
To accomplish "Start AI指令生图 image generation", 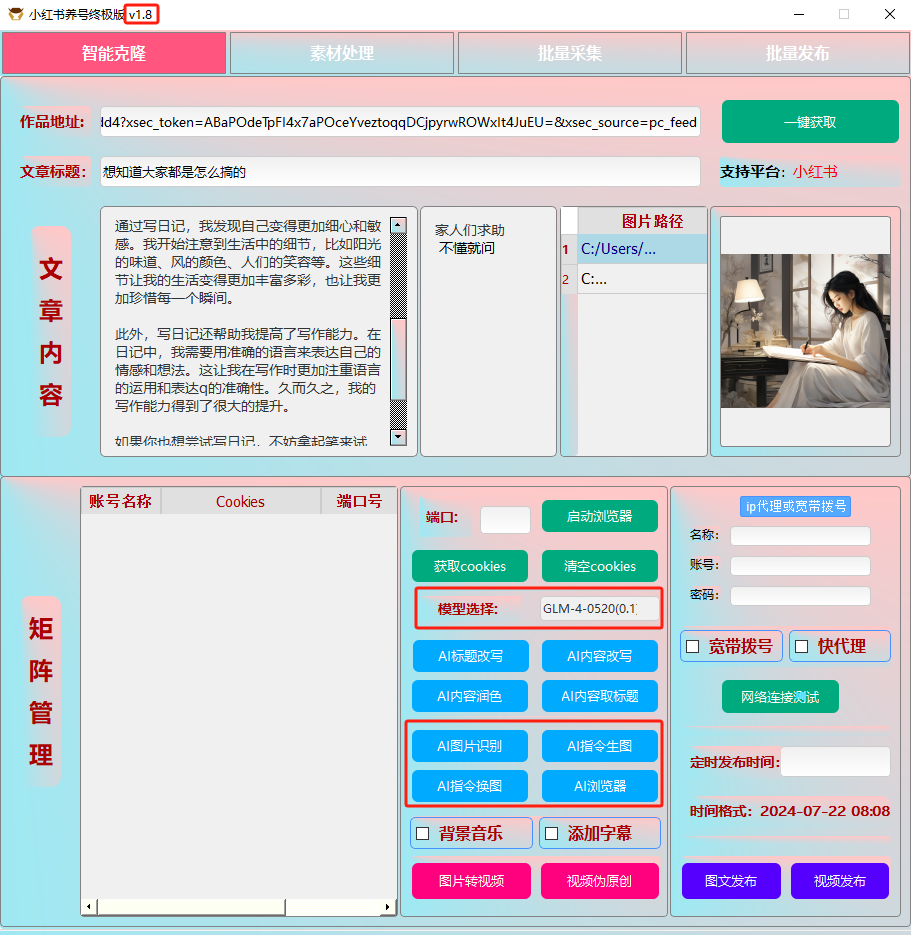I will pyautogui.click(x=599, y=745).
